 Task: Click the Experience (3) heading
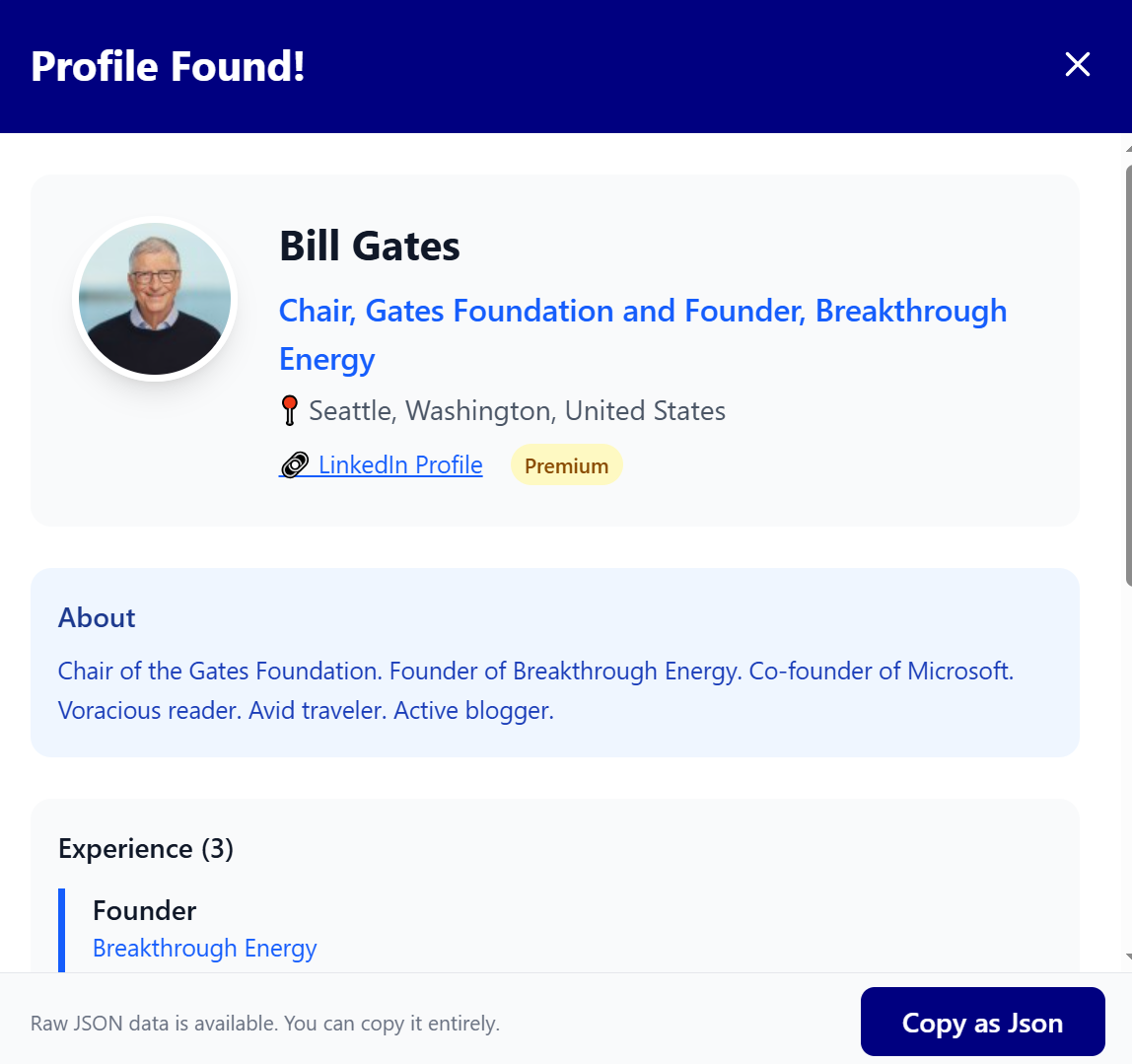point(146,849)
